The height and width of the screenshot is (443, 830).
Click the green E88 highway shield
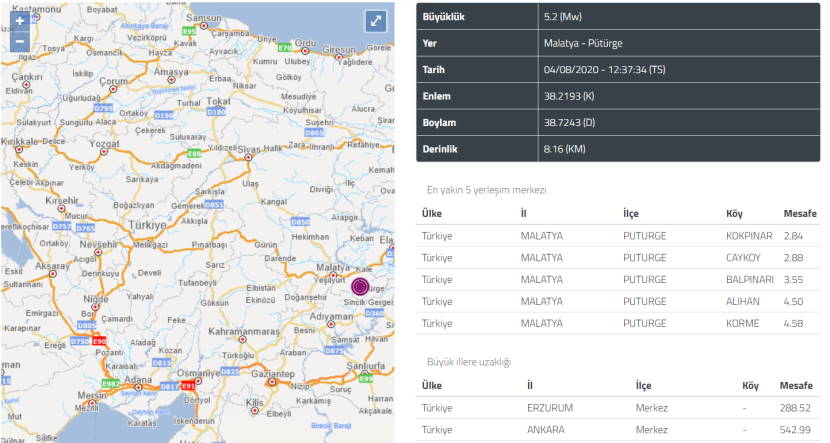click(194, 153)
